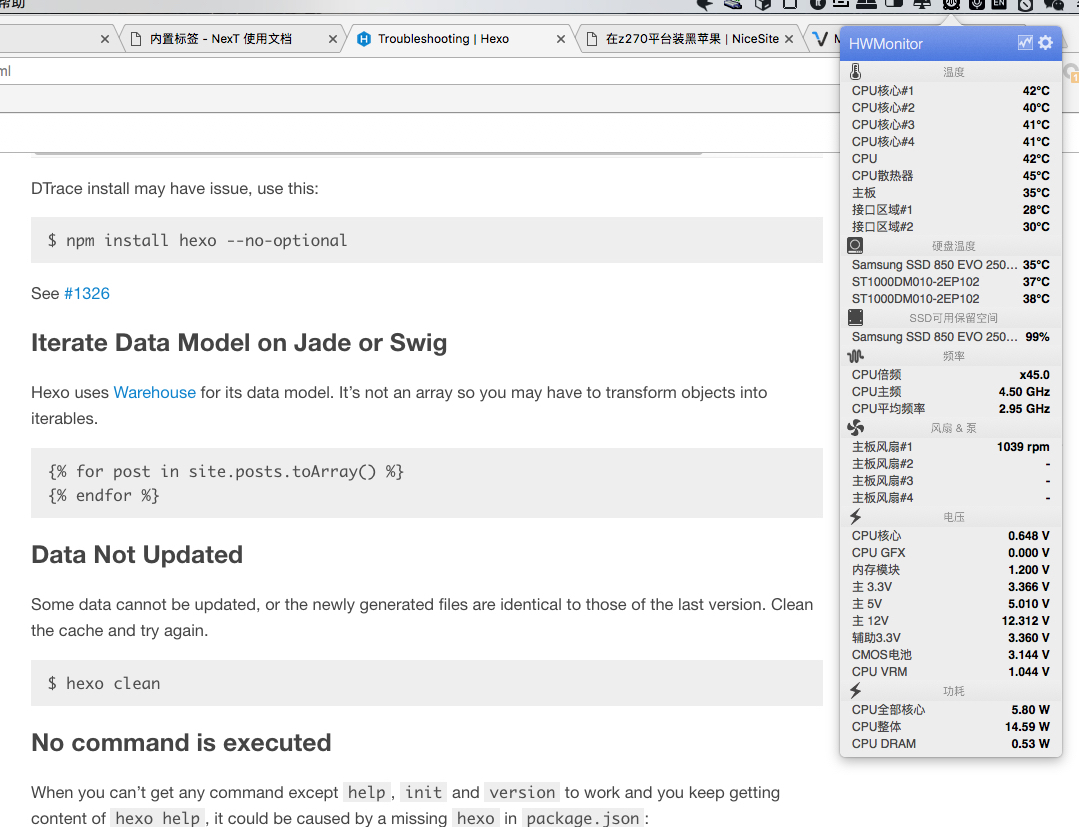Screen dimensions: 1079x827
Task: Click the hard disk icon beside 硬盘温度
Action: (855, 246)
